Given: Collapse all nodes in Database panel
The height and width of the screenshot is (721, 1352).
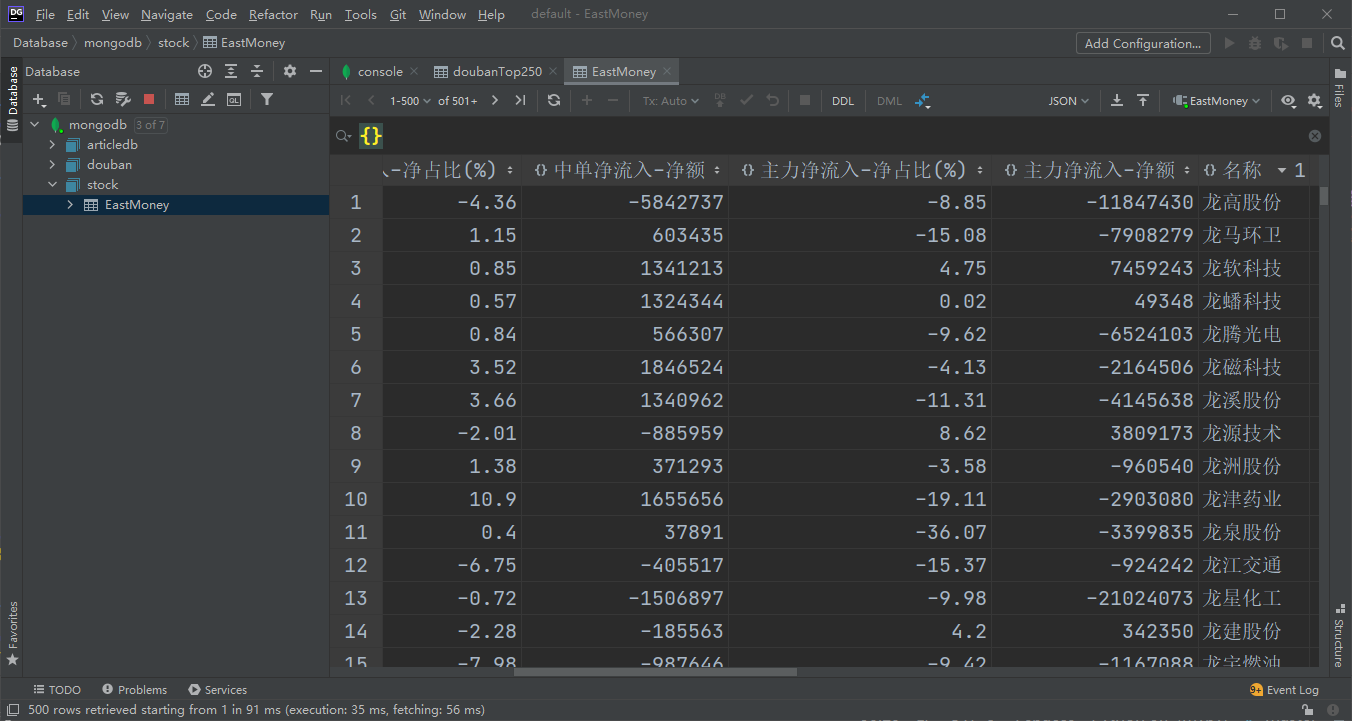Looking at the screenshot, I should 257,71.
